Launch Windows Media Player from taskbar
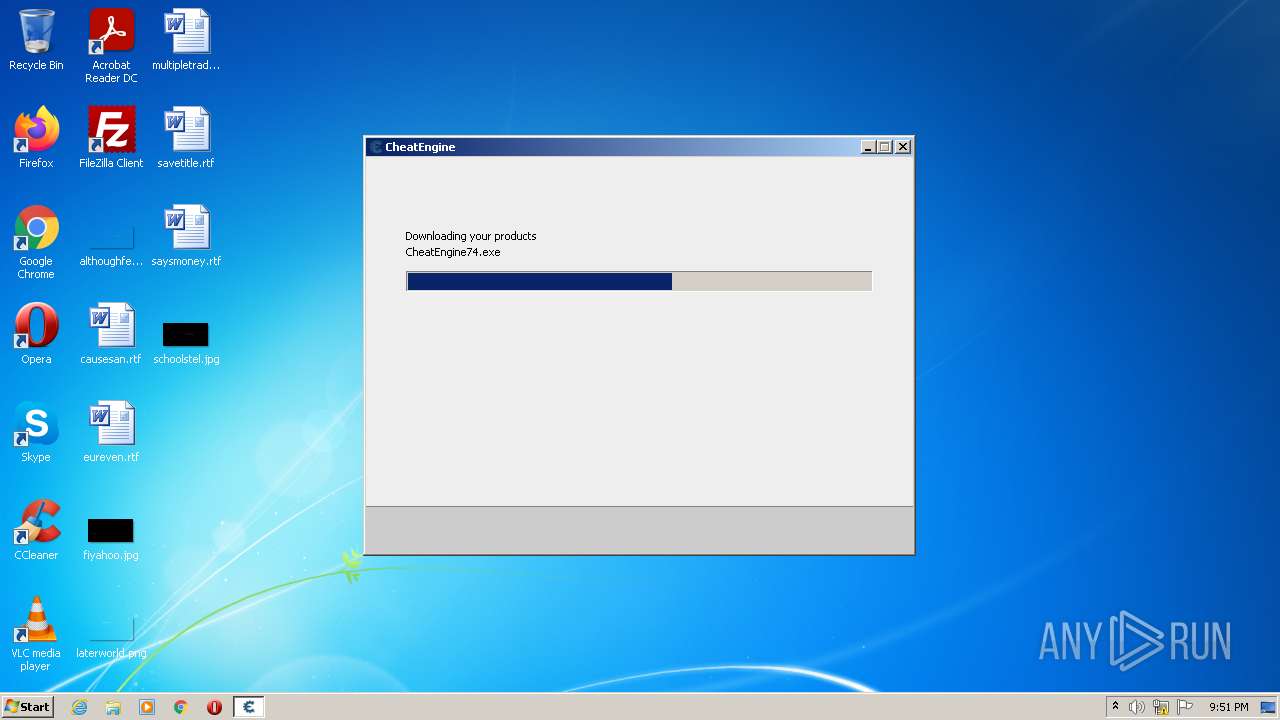Image resolution: width=1280 pixels, height=720 pixels. tap(147, 707)
